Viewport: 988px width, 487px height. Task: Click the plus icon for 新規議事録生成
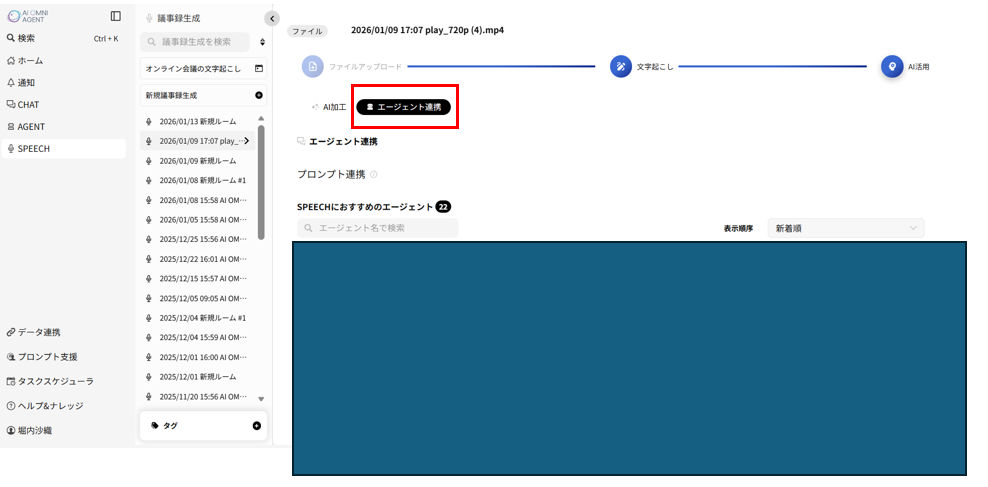(259, 95)
